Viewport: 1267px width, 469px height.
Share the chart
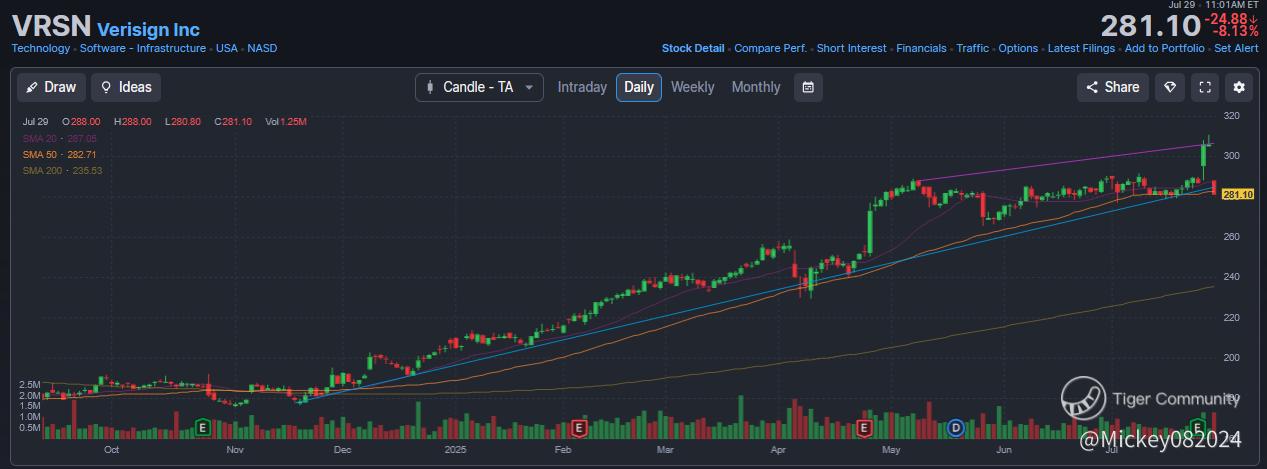pyautogui.click(x=1113, y=87)
